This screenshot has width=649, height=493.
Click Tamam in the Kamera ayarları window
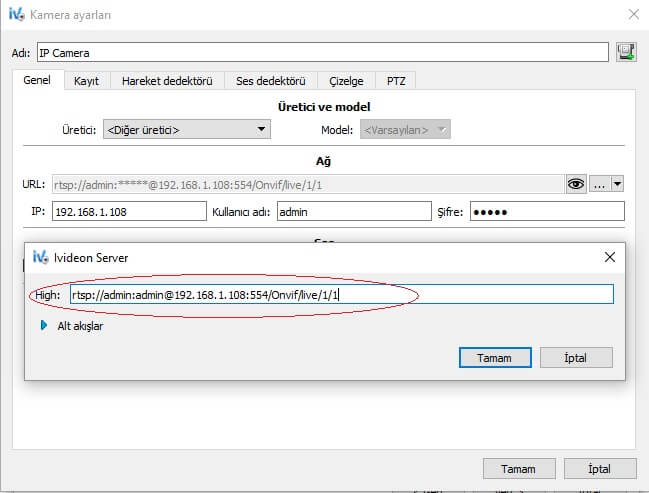[519, 469]
